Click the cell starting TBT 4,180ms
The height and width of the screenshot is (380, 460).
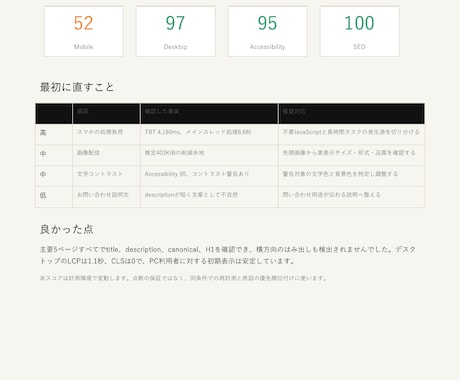(x=209, y=134)
